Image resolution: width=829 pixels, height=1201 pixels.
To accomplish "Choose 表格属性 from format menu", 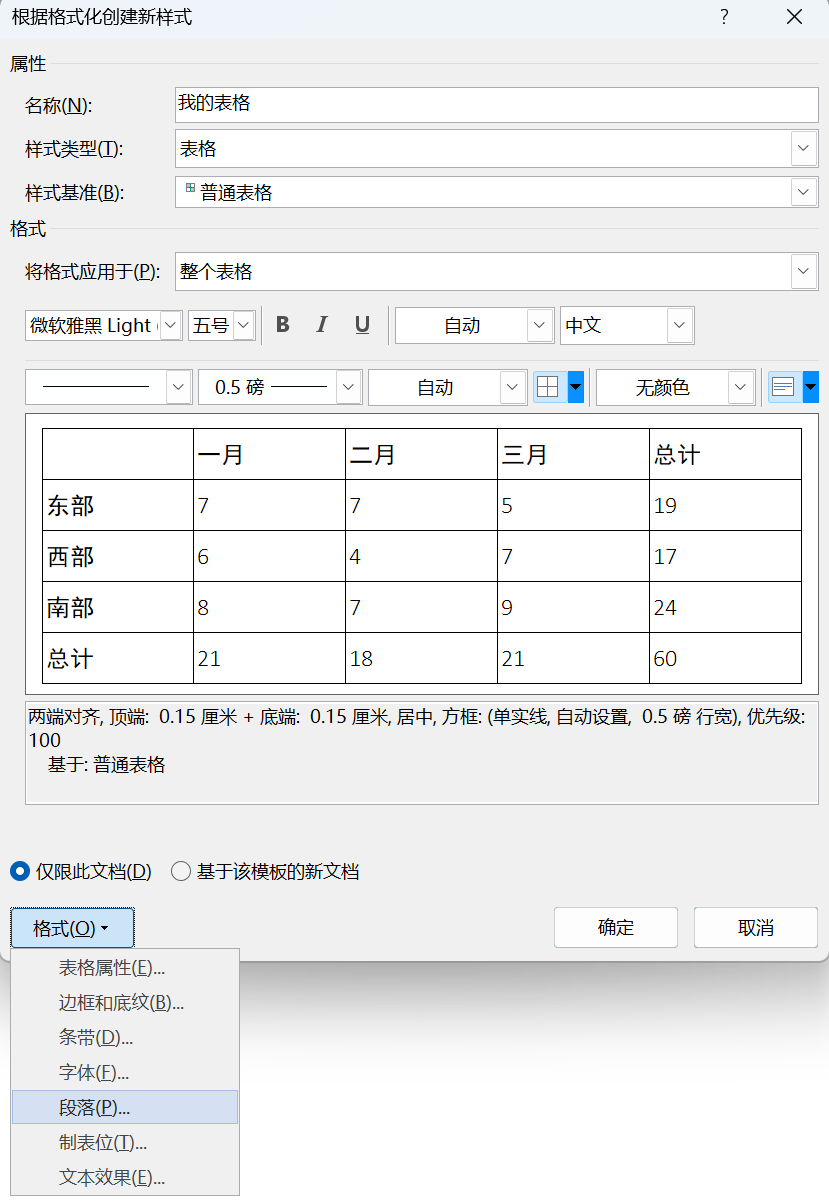I will (x=125, y=967).
